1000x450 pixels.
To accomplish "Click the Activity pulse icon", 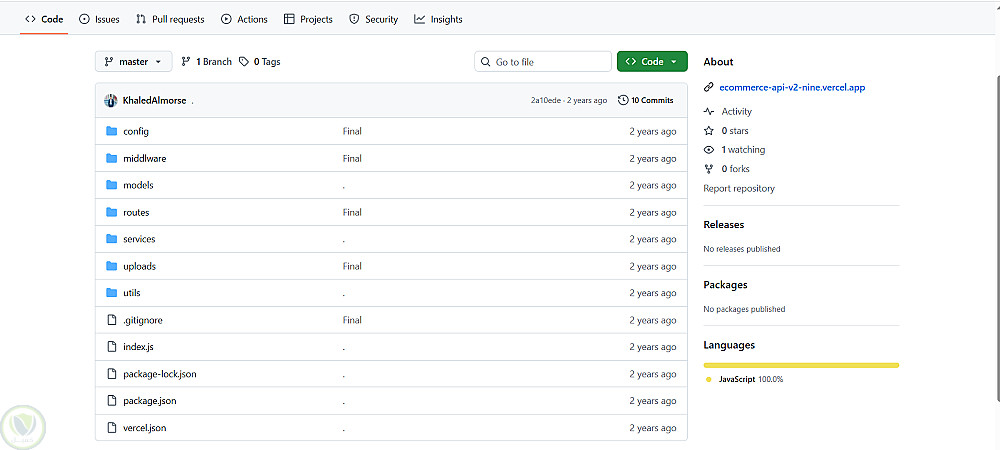I will [x=709, y=112].
